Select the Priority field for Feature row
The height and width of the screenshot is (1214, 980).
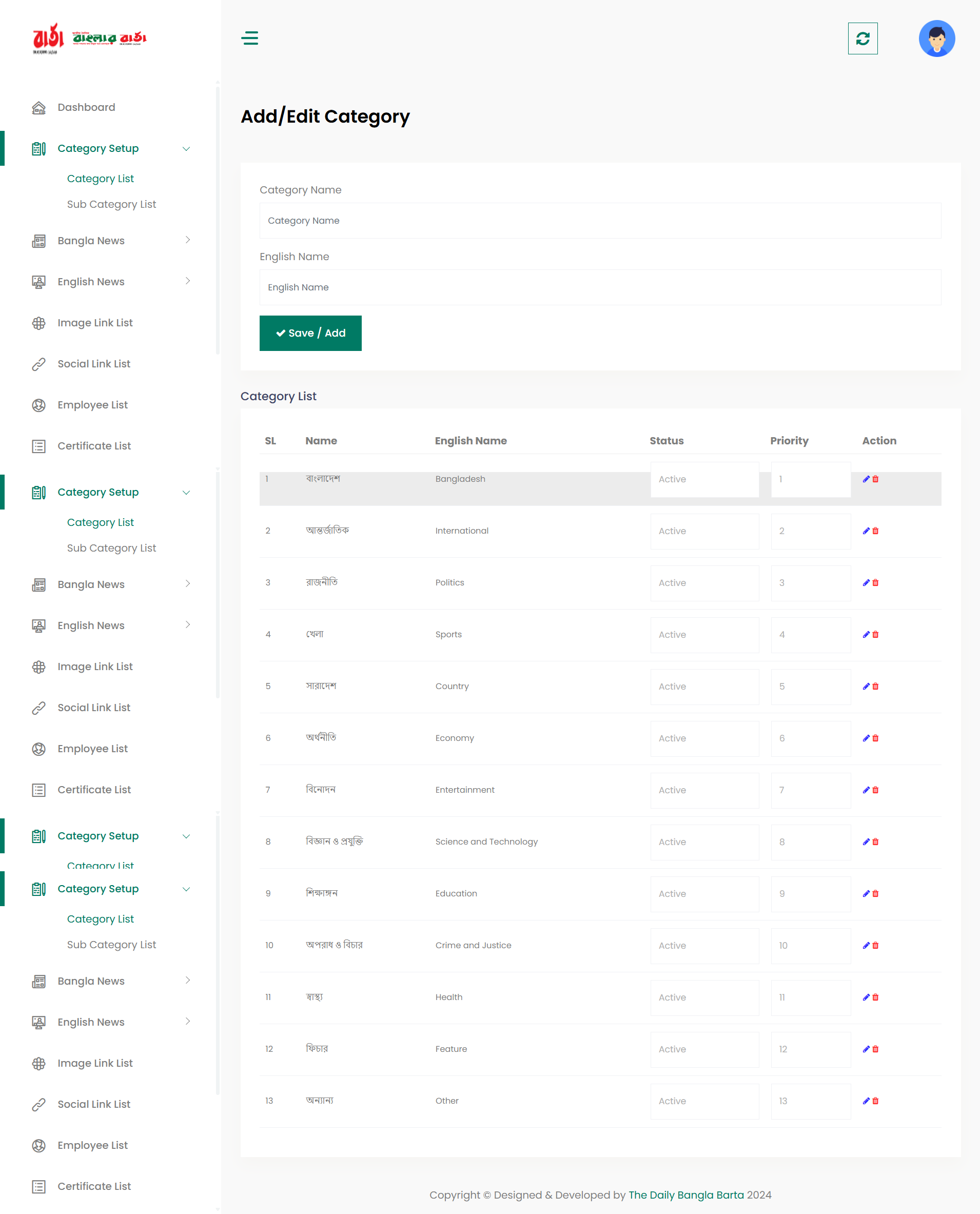pos(810,1049)
